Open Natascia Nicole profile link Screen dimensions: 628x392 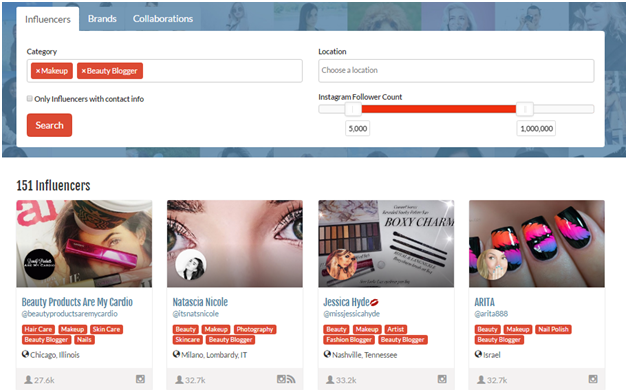[x=200, y=302]
